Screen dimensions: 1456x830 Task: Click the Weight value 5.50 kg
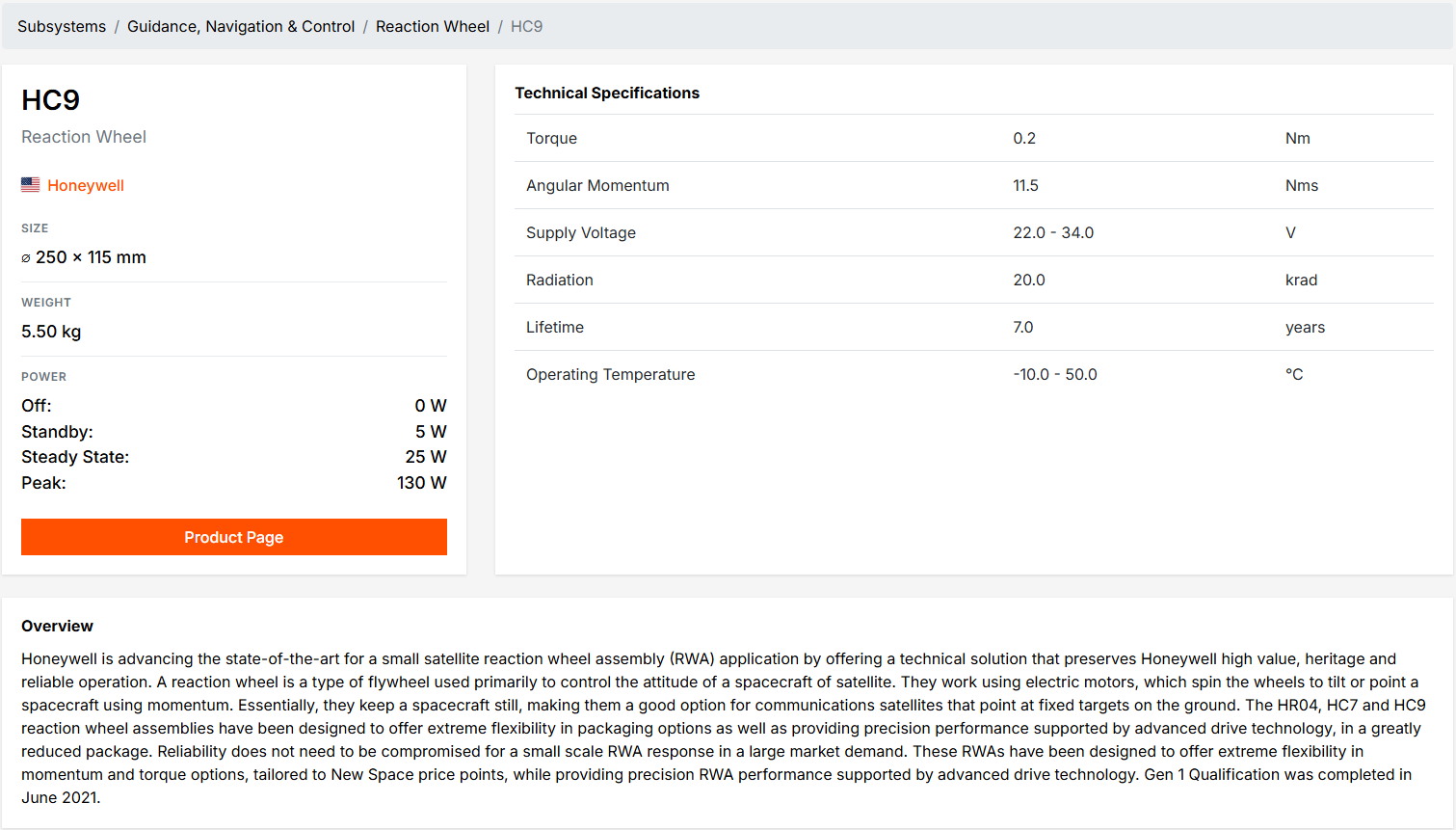tap(50, 331)
